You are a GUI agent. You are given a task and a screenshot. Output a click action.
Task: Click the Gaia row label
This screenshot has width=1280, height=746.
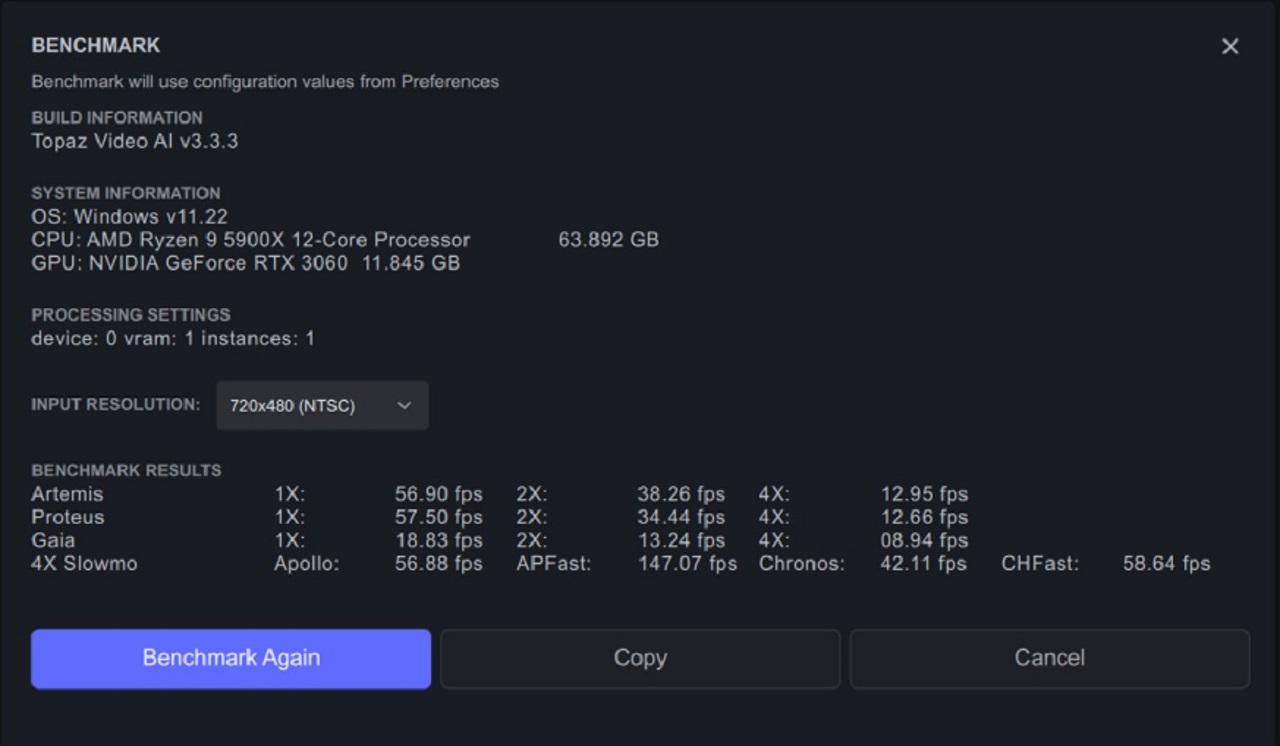tap(53, 540)
